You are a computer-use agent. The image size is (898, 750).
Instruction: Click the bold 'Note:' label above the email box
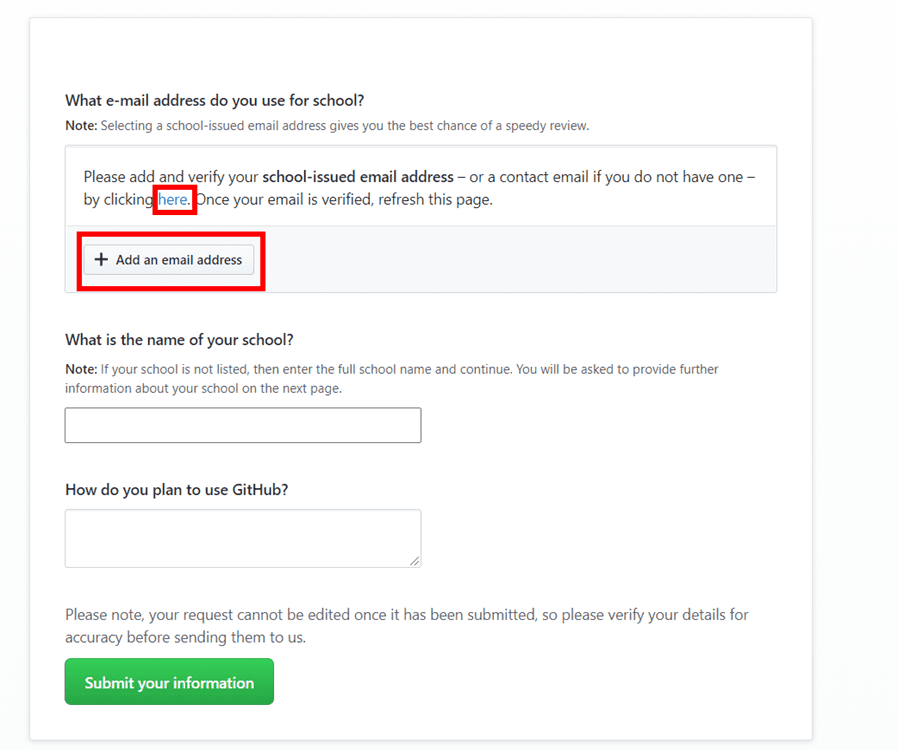pos(81,126)
